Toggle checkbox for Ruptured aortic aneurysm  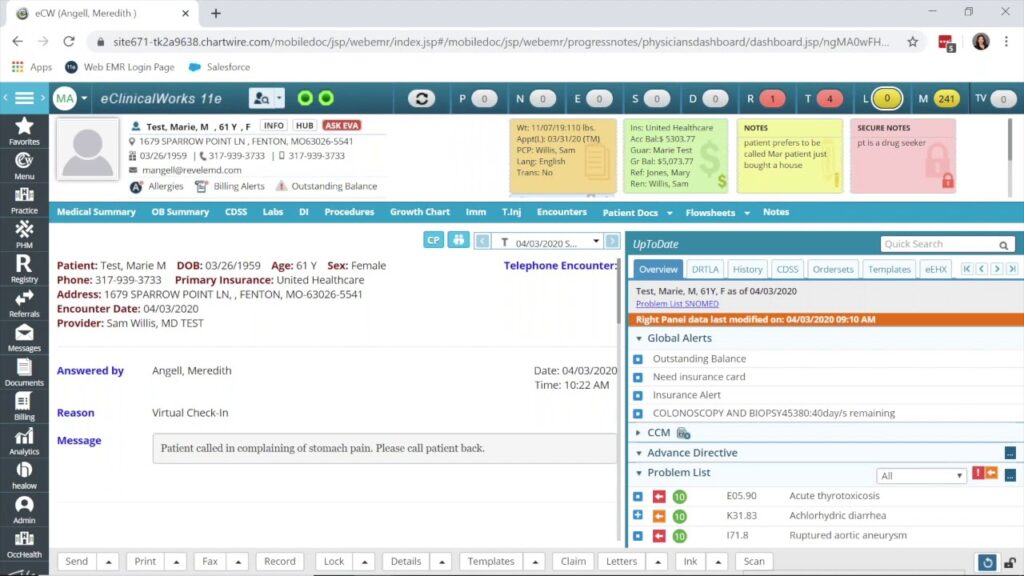click(x=638, y=536)
